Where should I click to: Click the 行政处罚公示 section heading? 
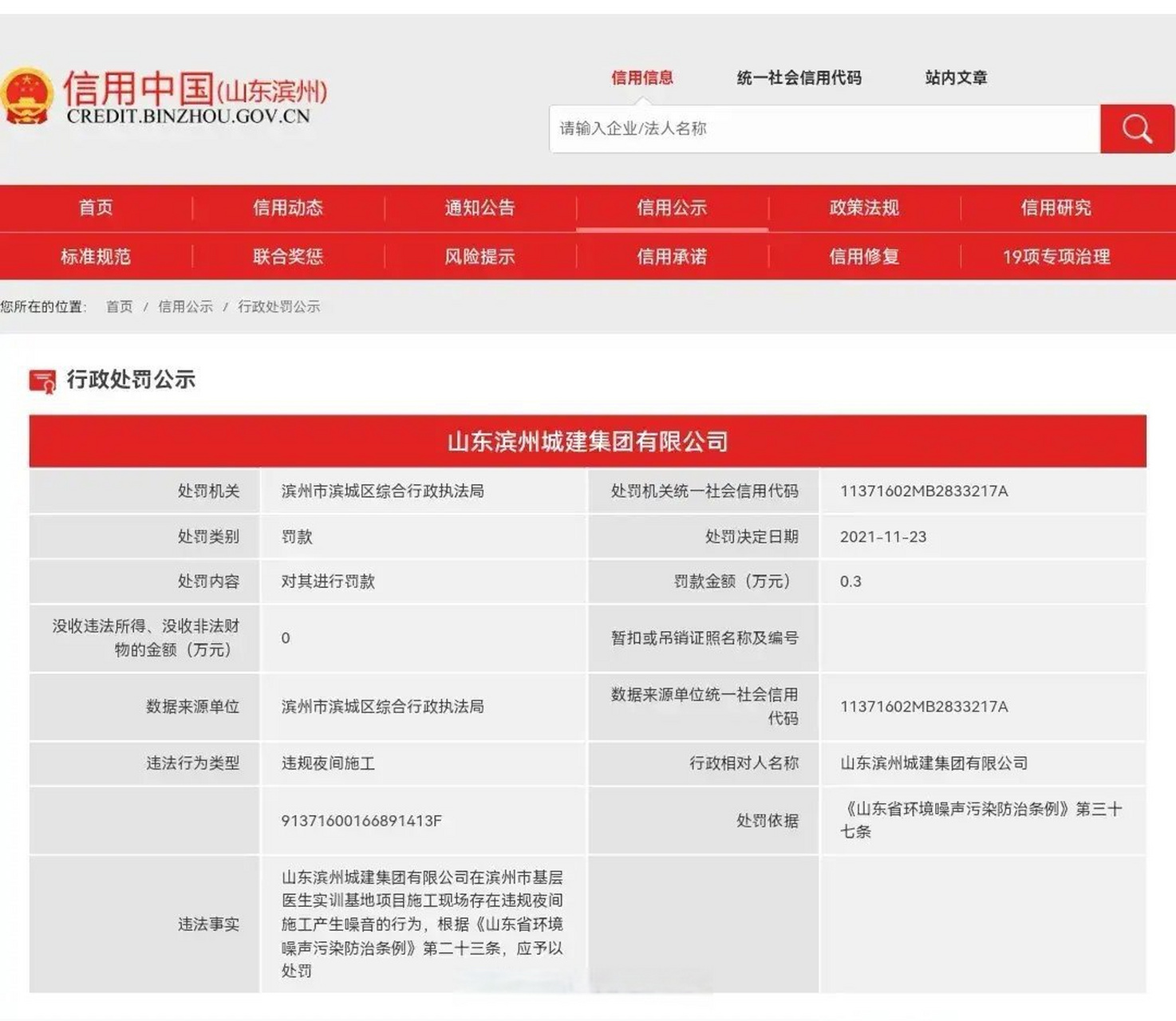131,380
